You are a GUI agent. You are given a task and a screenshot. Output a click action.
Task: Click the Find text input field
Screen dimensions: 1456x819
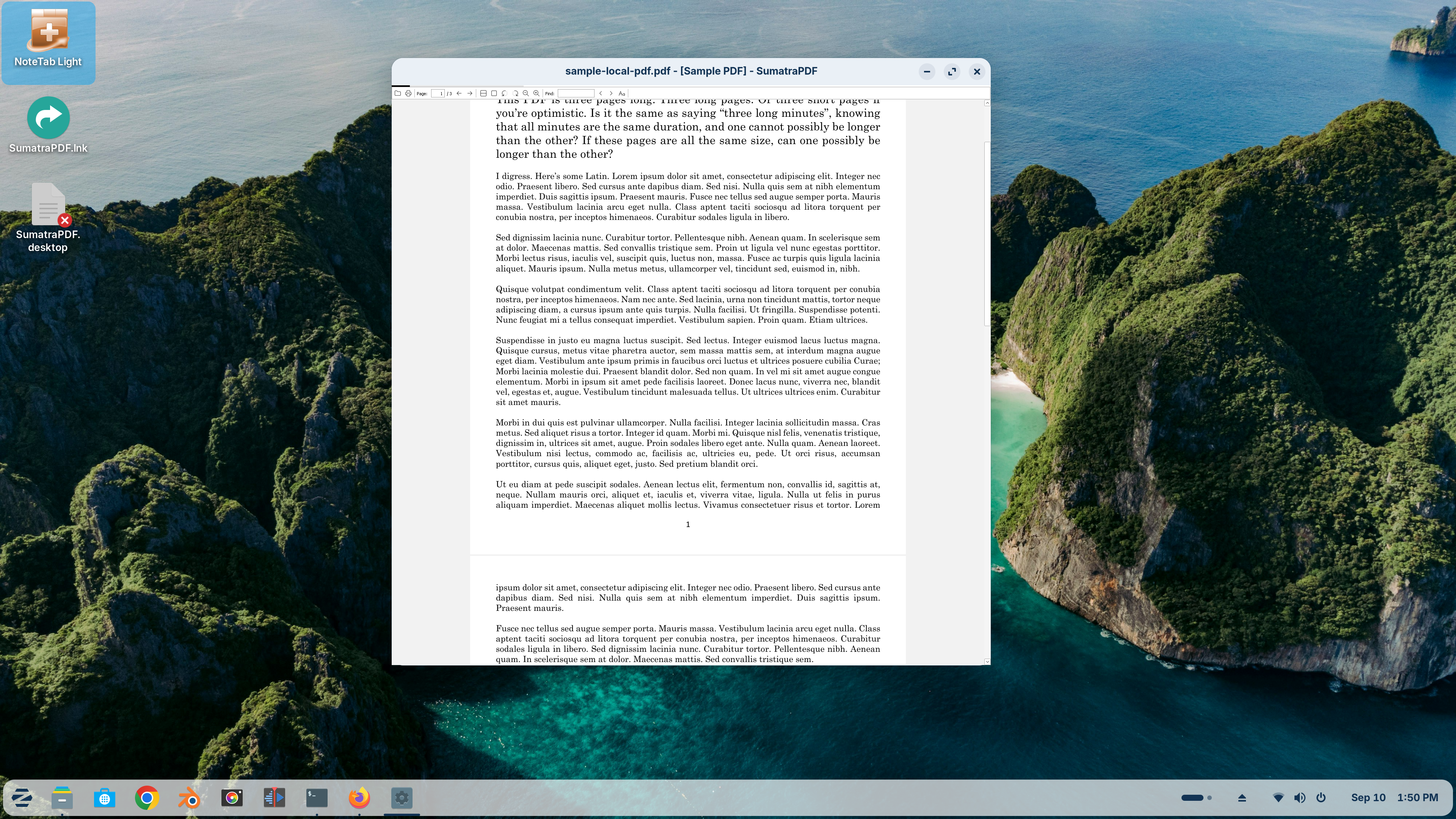[576, 93]
